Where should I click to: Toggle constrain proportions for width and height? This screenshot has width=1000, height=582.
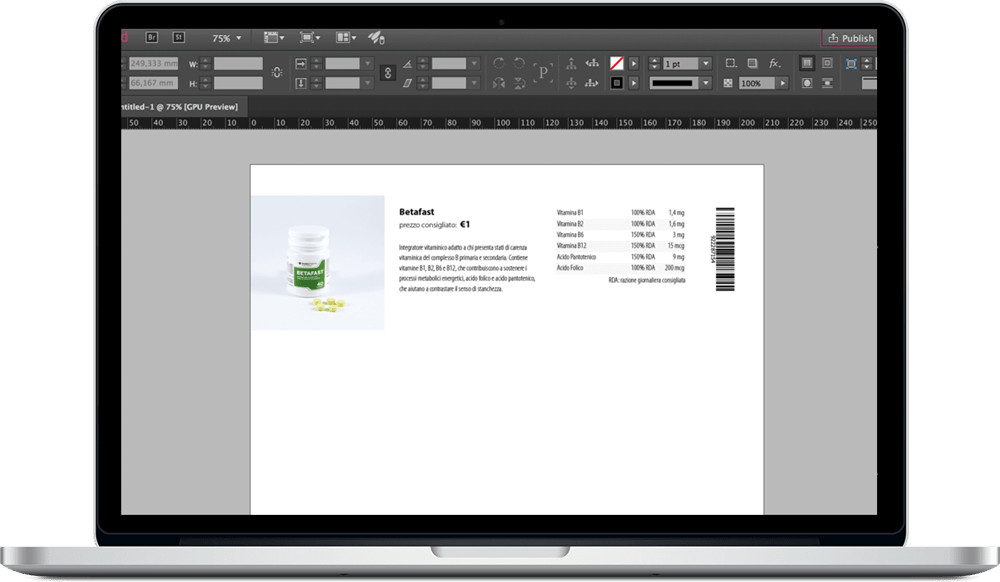[277, 73]
